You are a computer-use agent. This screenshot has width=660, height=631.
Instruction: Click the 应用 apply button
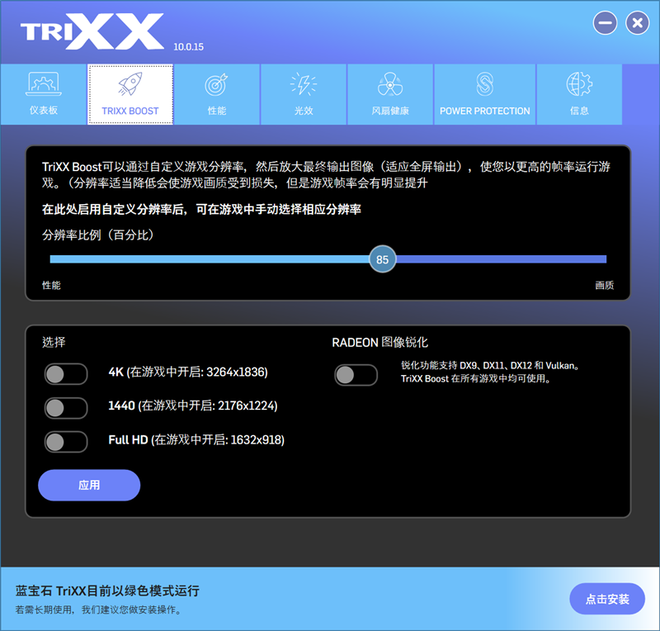89,485
